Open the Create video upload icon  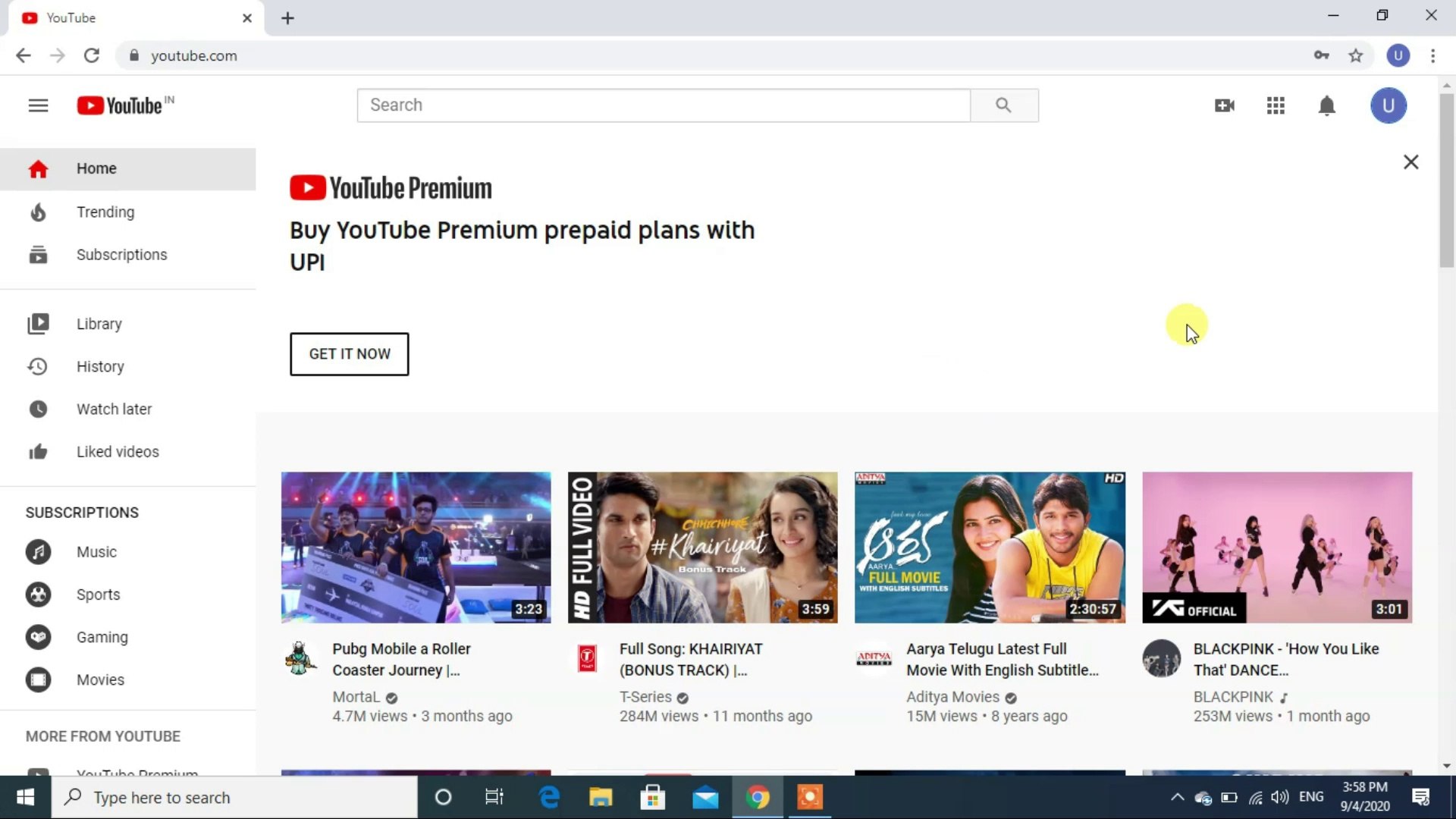[1225, 105]
